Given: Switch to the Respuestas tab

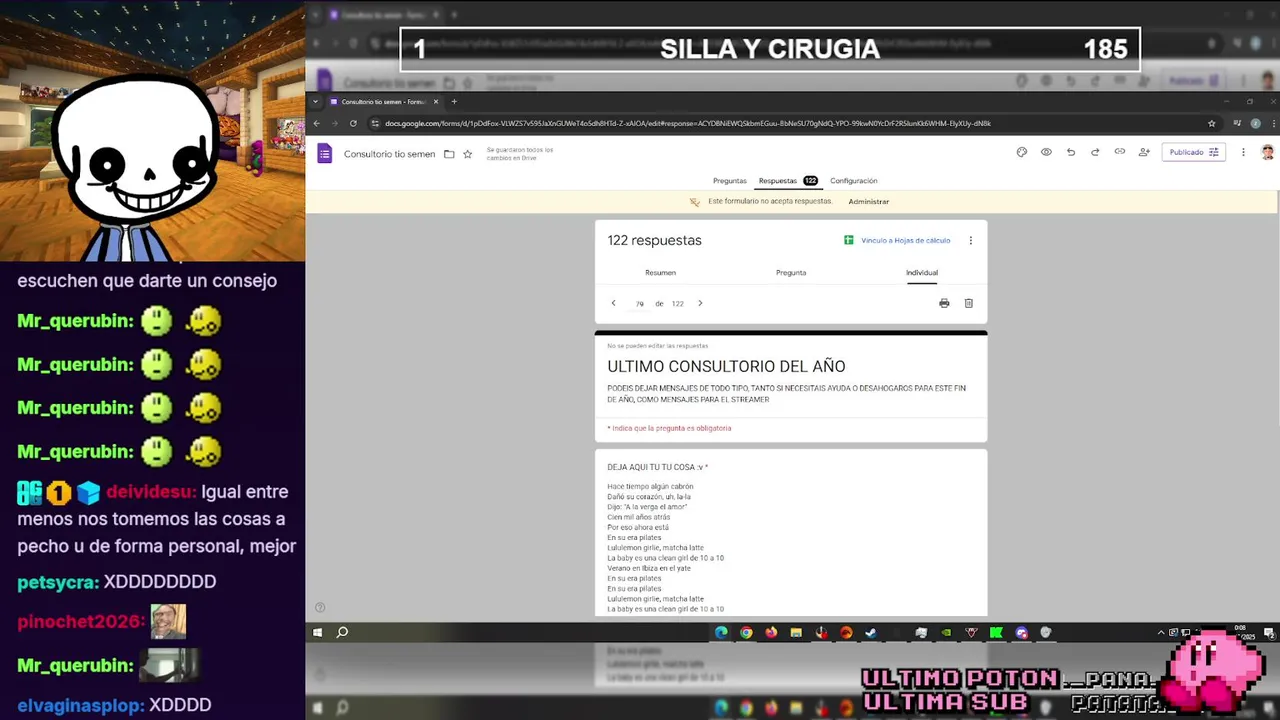Looking at the screenshot, I should click(x=788, y=181).
